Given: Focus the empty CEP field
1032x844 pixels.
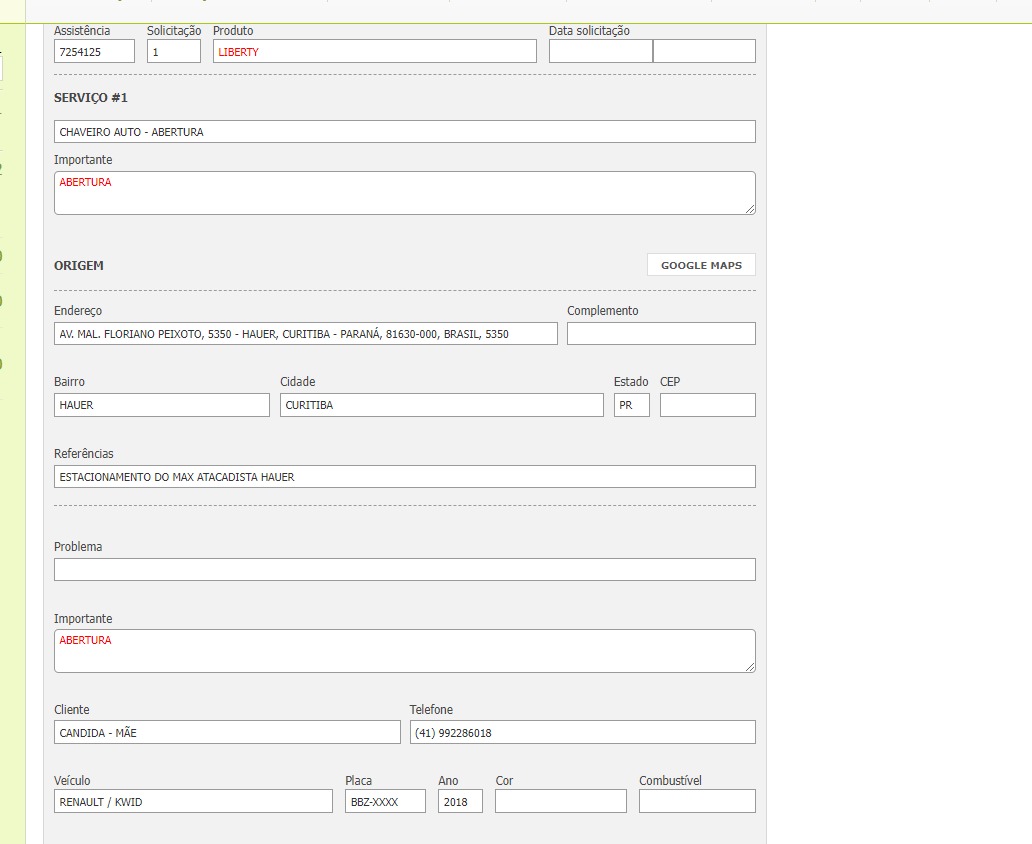Looking at the screenshot, I should point(707,405).
